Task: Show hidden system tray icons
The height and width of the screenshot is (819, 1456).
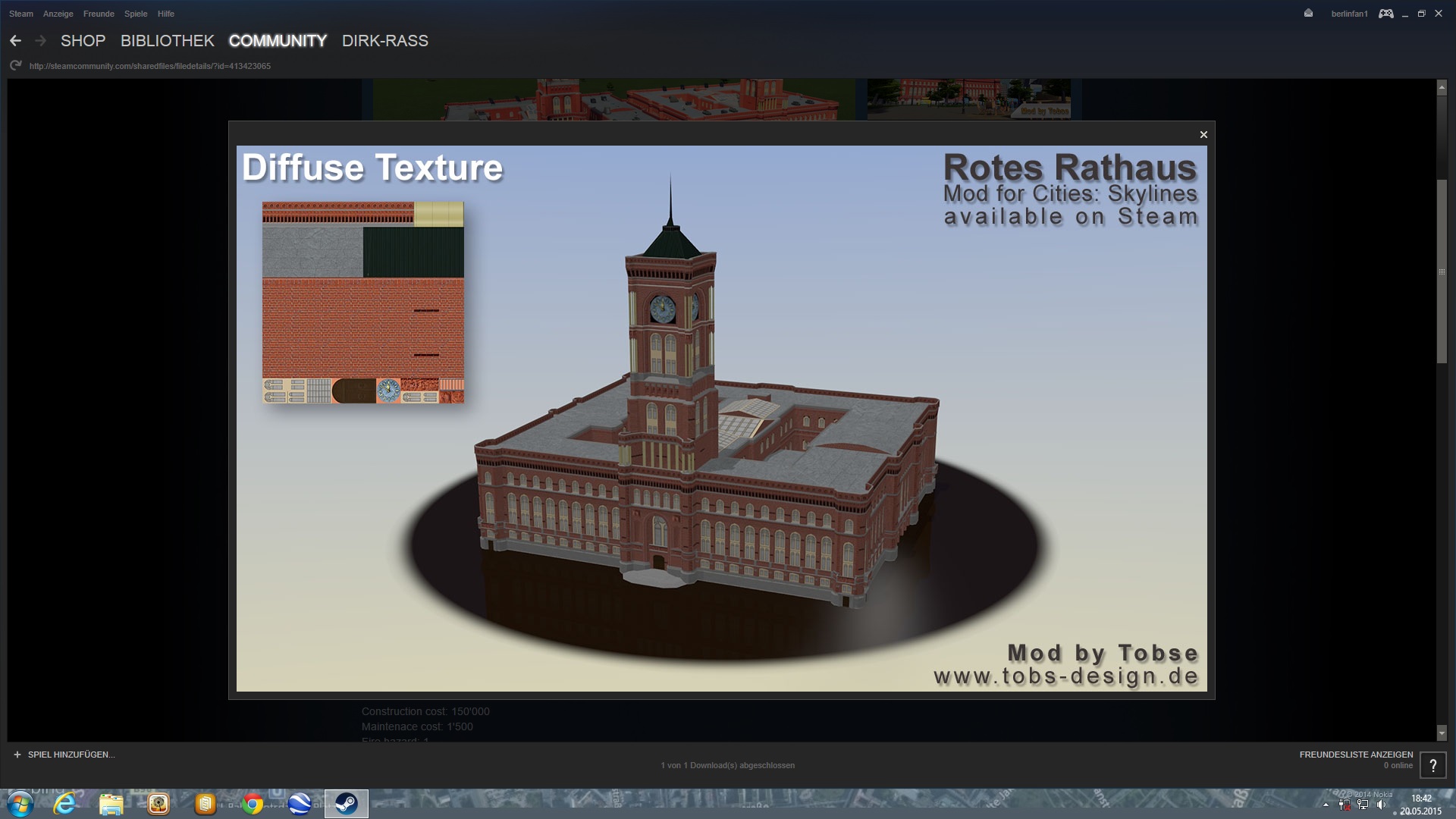Action: pos(1326,805)
